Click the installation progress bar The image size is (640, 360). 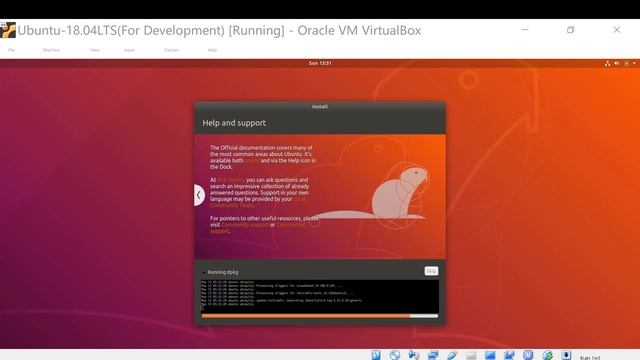point(320,316)
